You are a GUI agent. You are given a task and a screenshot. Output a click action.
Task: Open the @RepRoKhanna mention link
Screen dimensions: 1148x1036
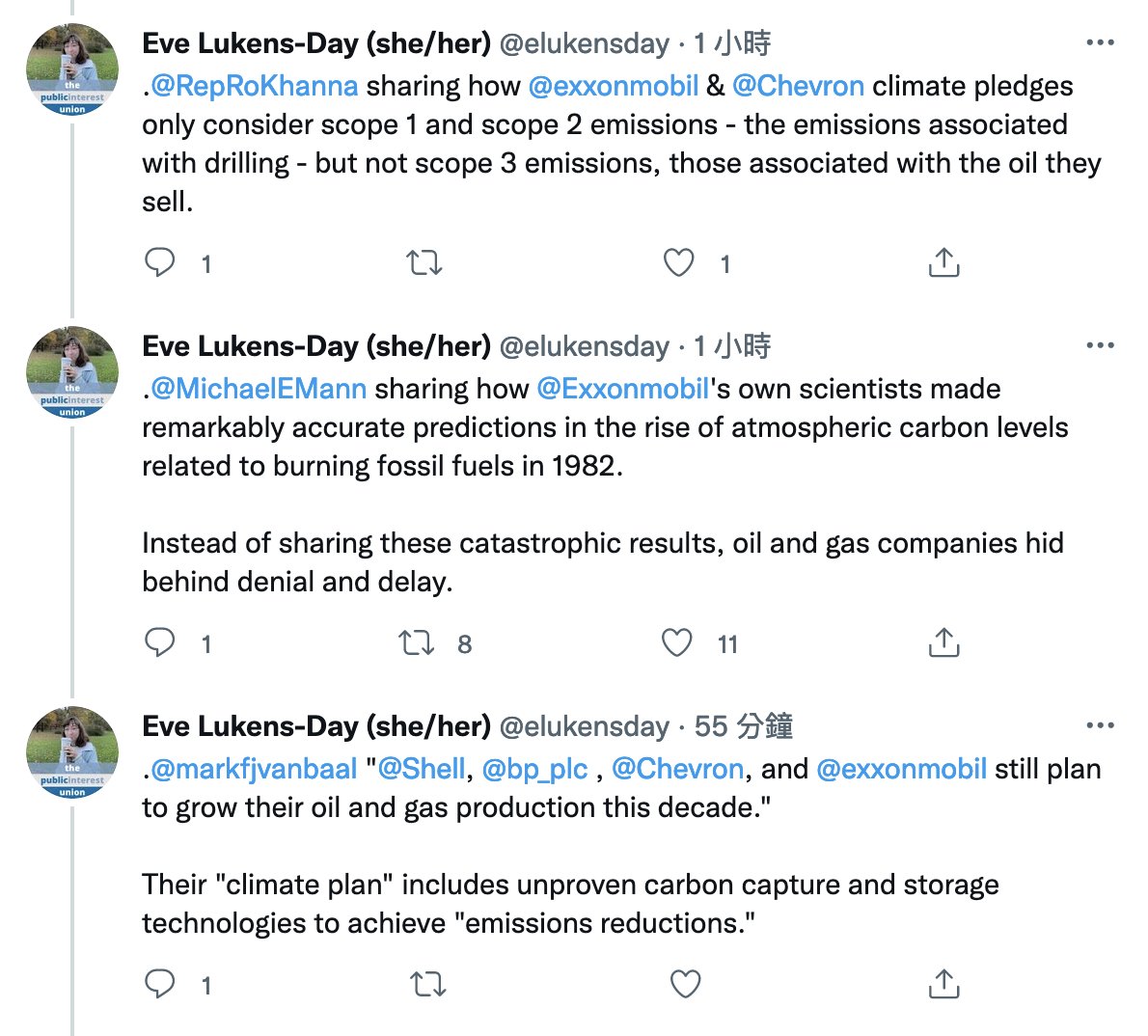point(254,87)
